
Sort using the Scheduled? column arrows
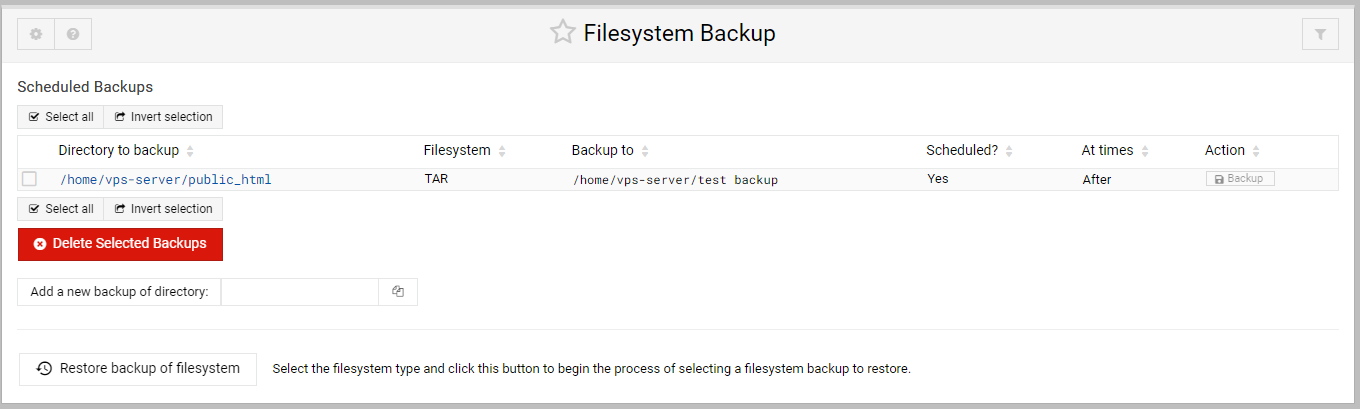click(1009, 151)
